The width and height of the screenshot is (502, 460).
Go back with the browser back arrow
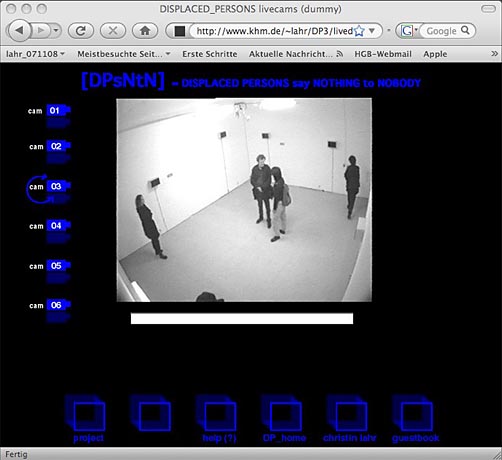[x=19, y=31]
